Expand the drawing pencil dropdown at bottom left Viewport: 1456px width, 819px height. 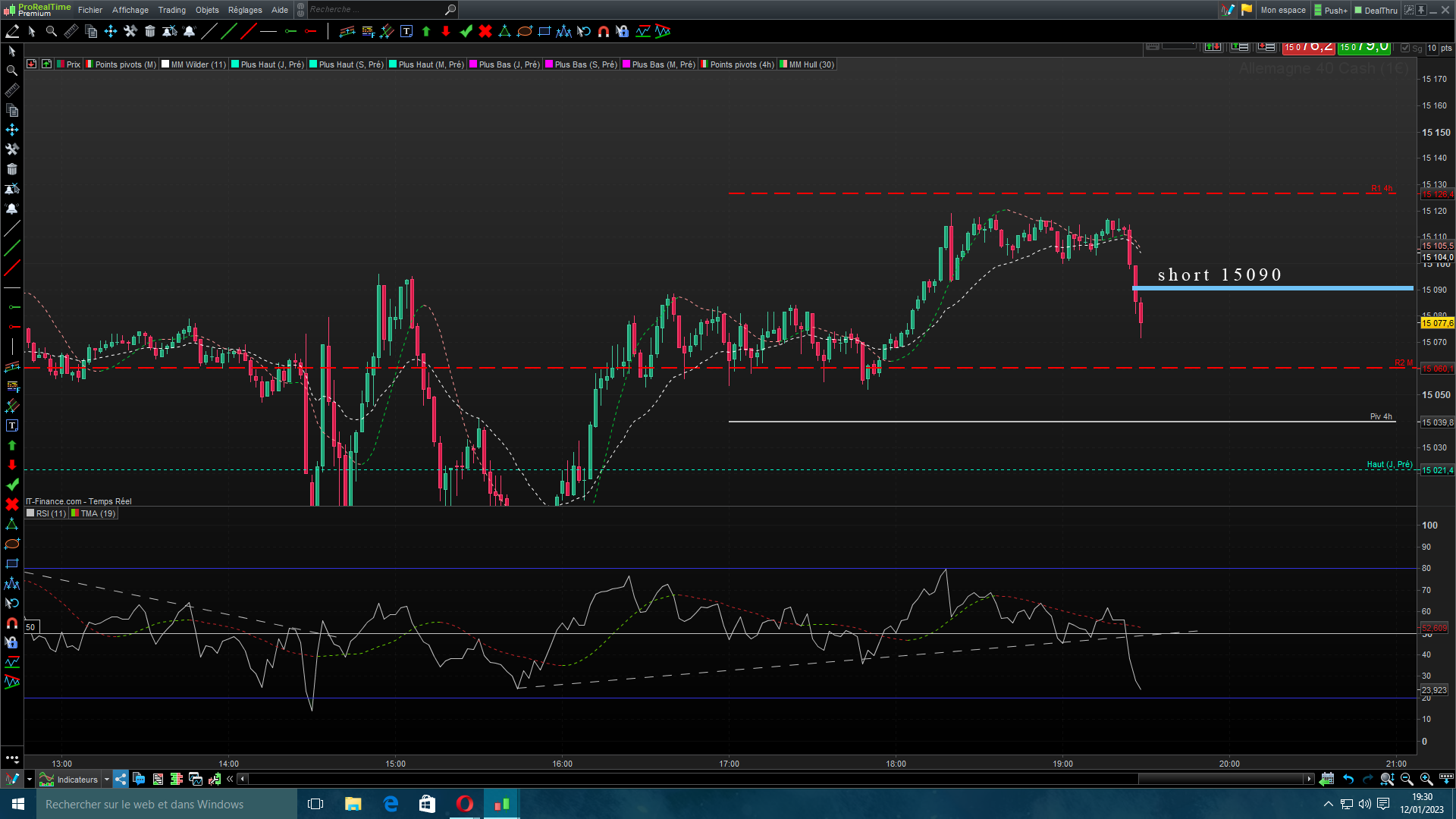[x=30, y=779]
